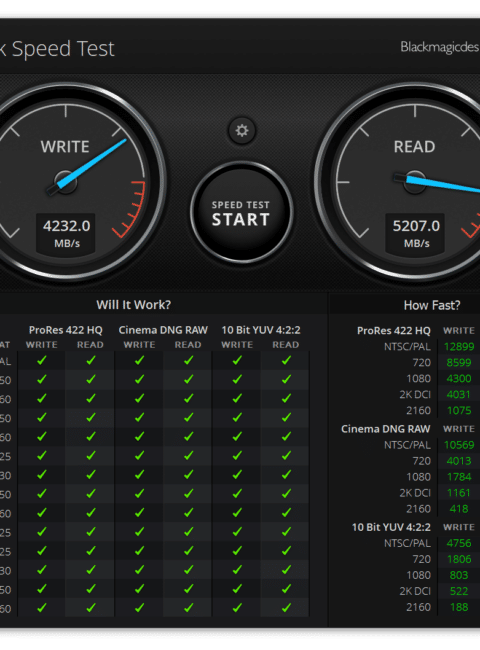Viewport: 480px width, 650px height.
Task: Click the WRITE label on the left gauge
Action: point(65,147)
